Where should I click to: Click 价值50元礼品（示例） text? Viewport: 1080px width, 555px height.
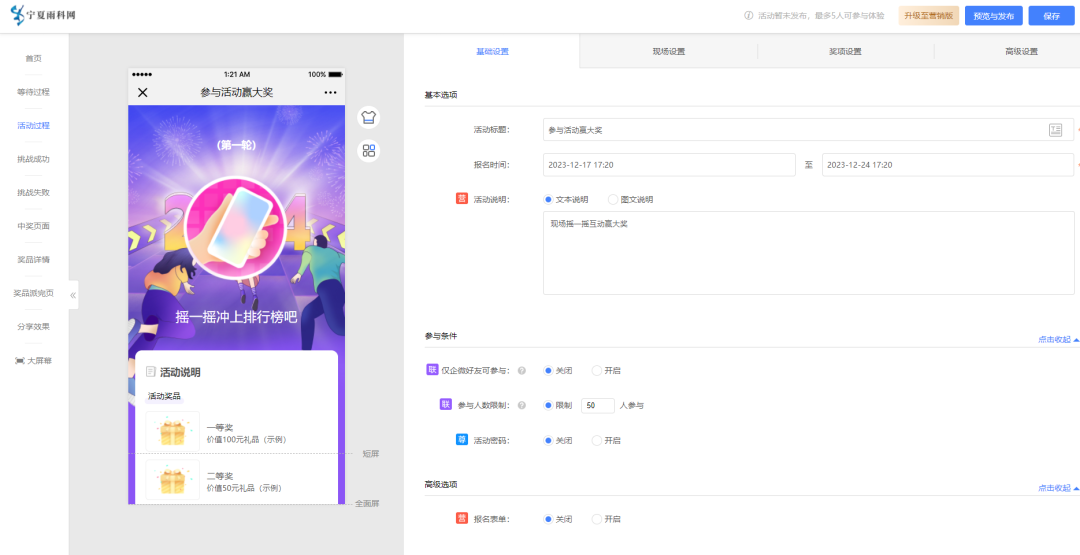click(x=244, y=488)
